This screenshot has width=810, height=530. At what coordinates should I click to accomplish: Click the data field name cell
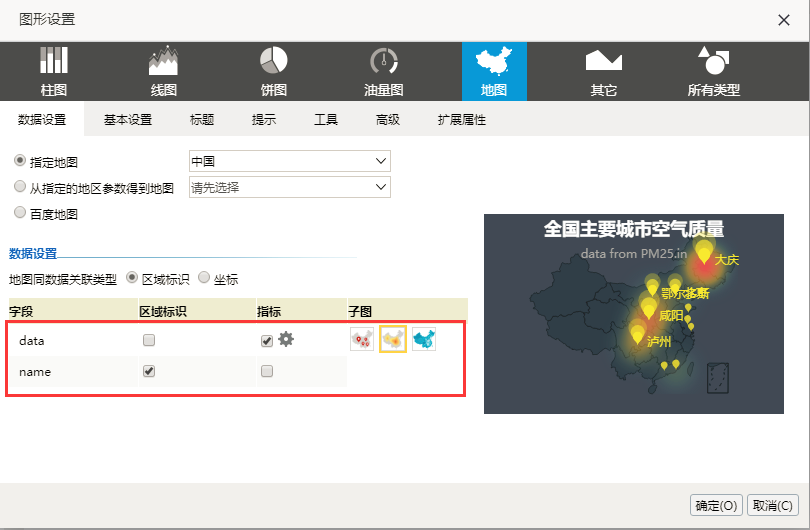[x=73, y=340]
